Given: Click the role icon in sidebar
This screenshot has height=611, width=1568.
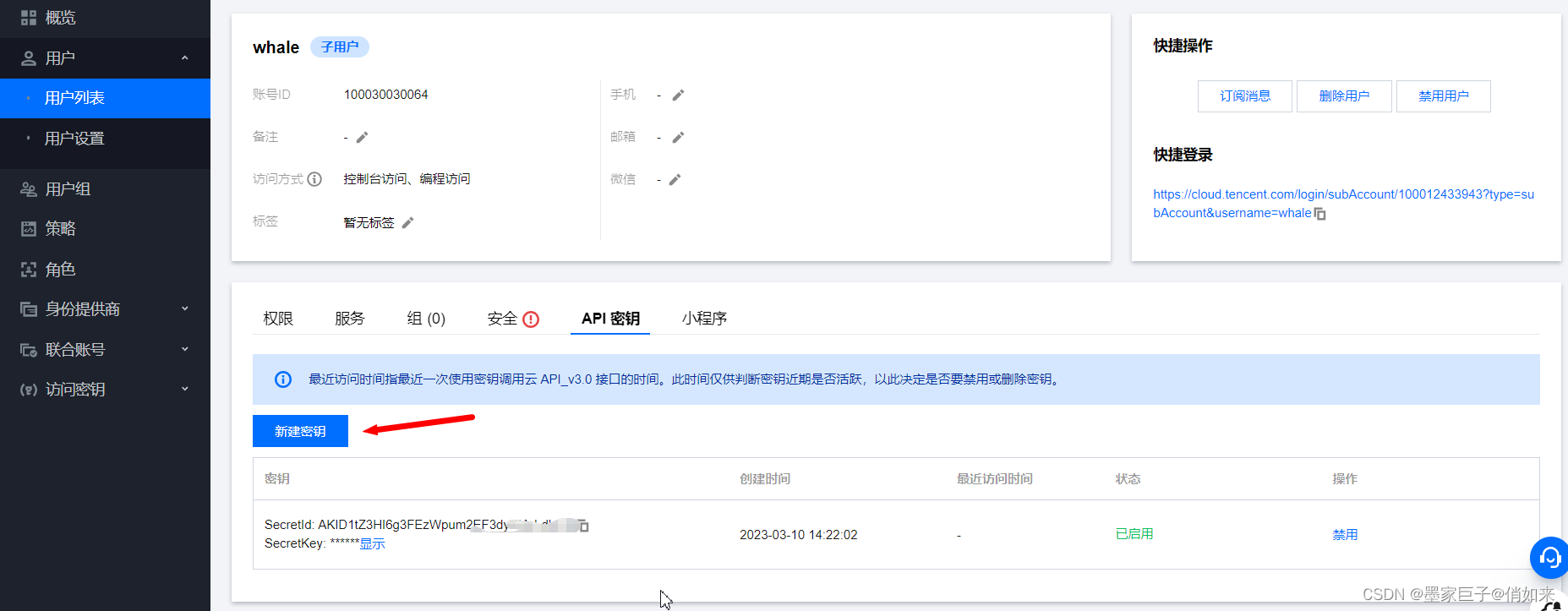Looking at the screenshot, I should point(29,270).
